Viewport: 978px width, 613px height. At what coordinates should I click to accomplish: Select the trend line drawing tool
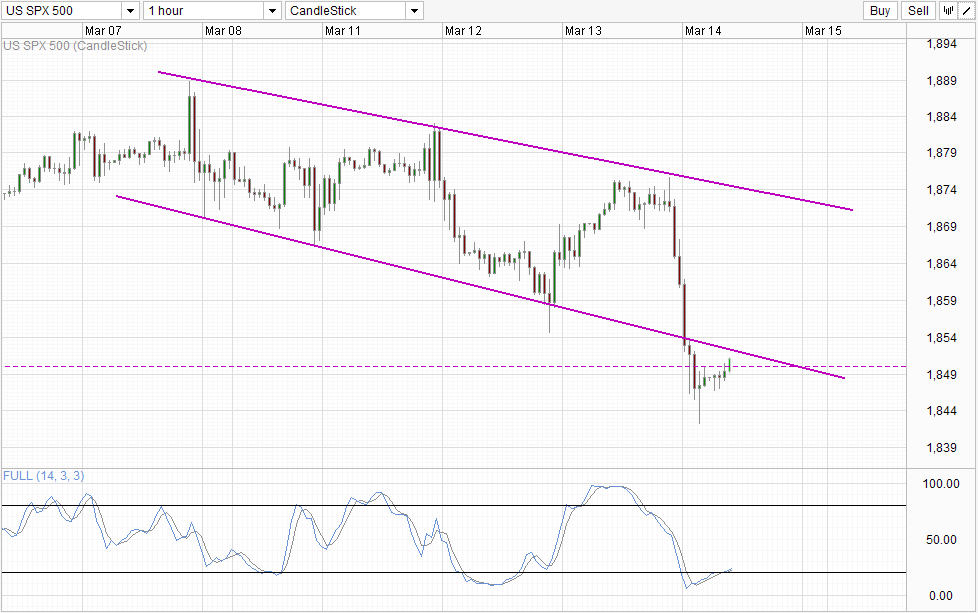coord(967,11)
